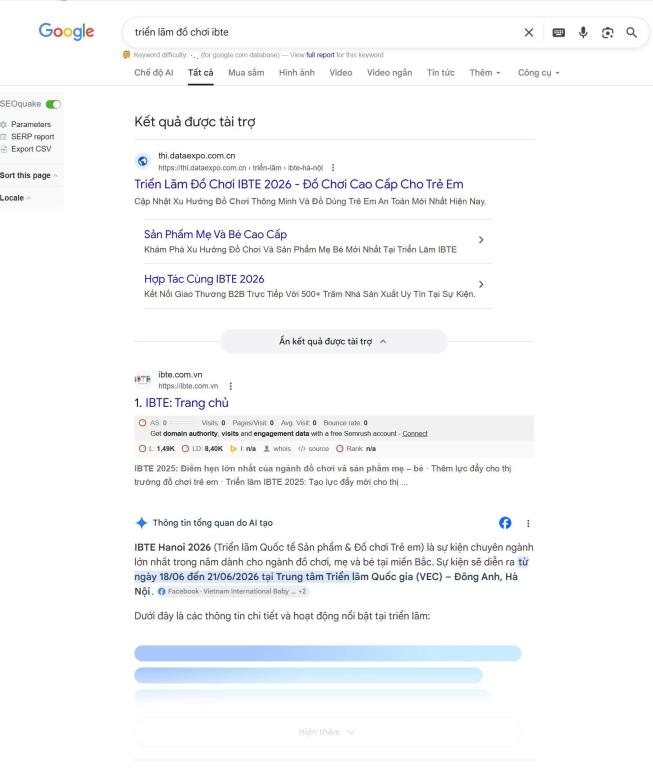
Task: Open Sản Phẩm Mẹ Và Bé Cao Cấp sitelink
Action: 215,234
